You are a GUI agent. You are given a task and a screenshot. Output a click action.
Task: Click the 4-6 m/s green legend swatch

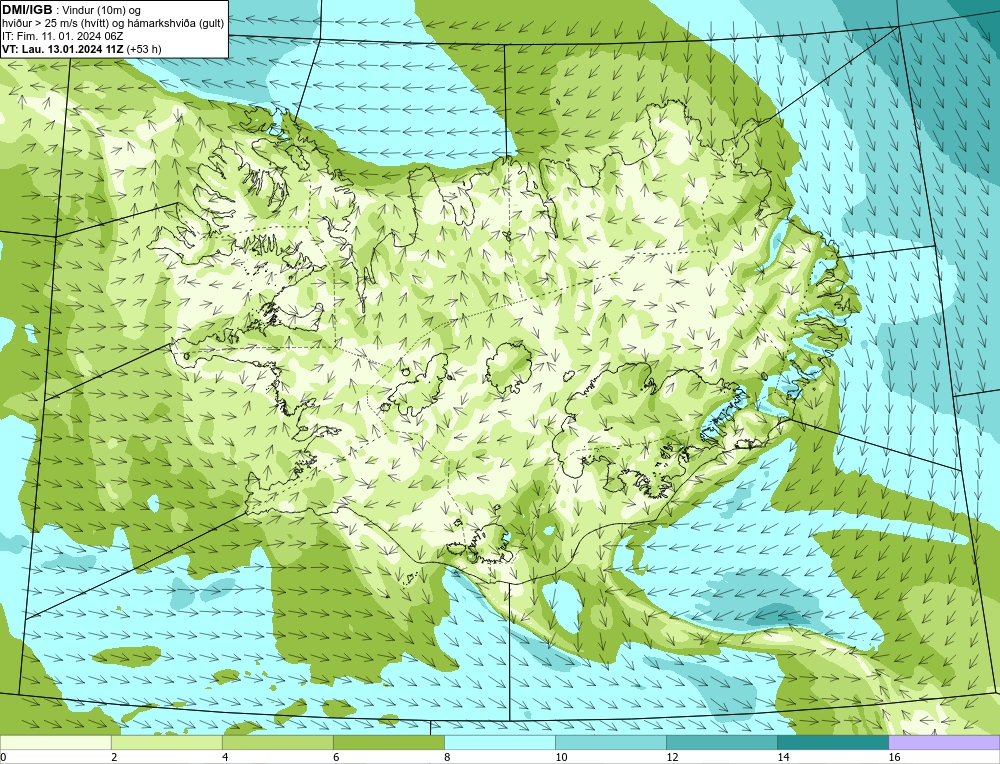[277, 742]
